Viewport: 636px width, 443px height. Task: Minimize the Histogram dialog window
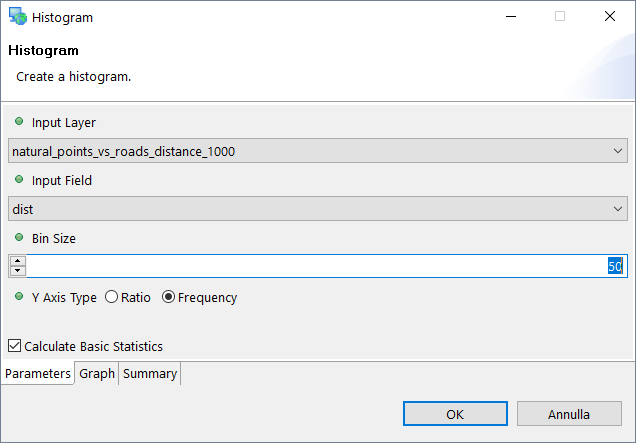pos(511,17)
